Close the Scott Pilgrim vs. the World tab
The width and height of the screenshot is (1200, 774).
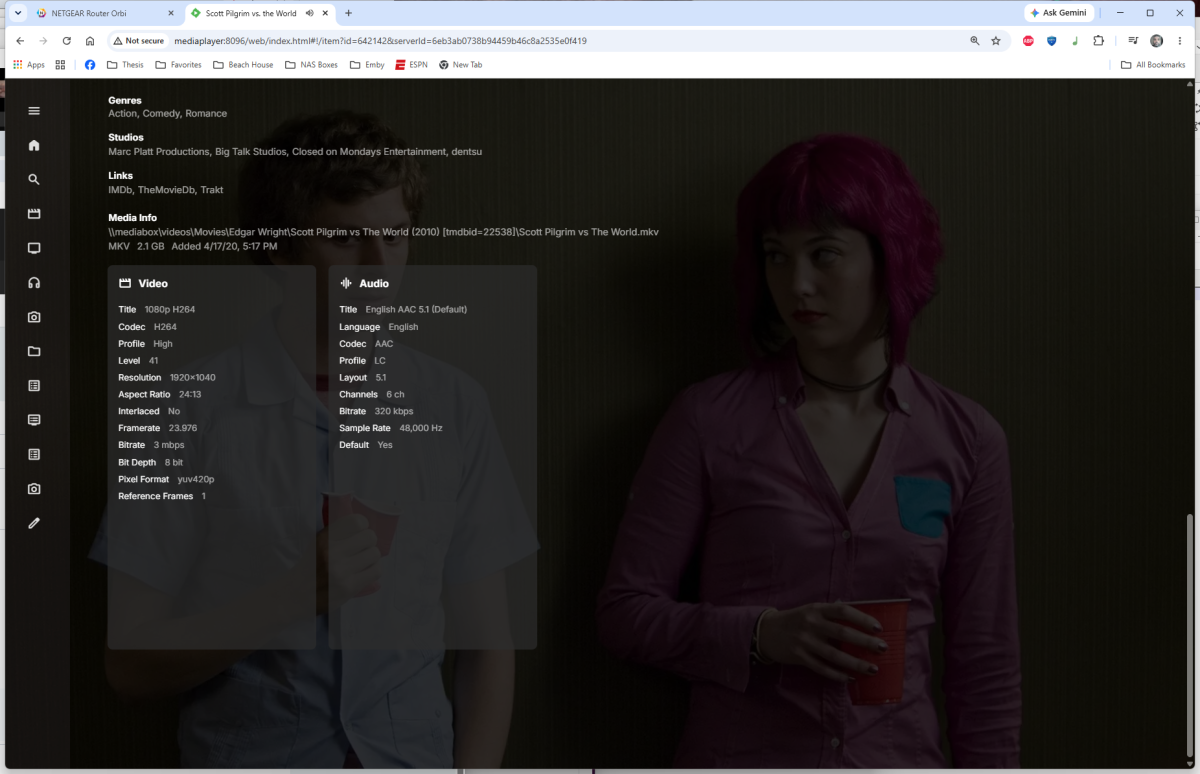coord(326,13)
